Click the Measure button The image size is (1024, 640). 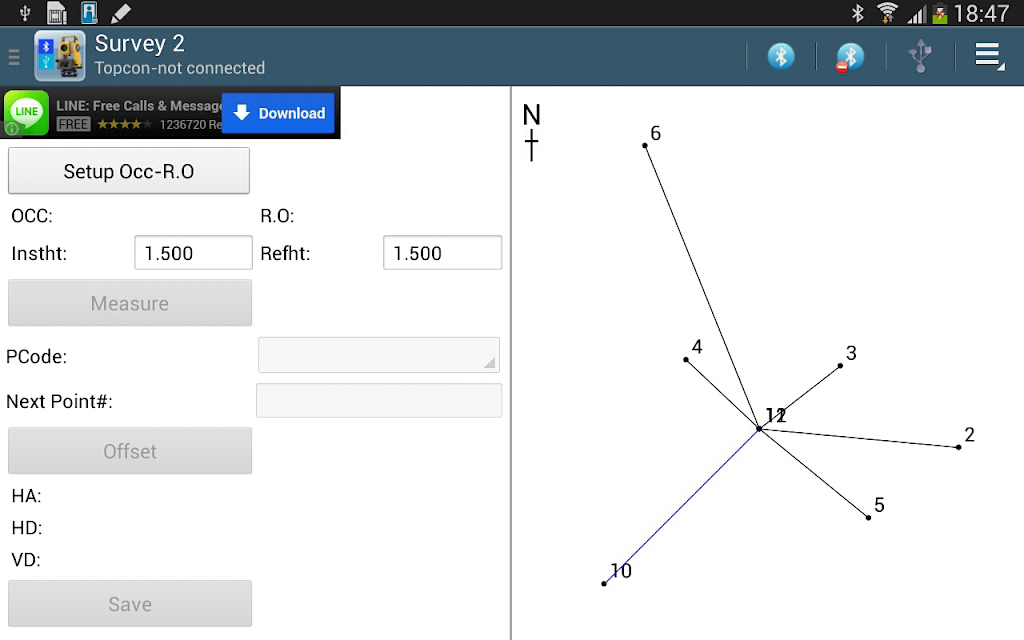129,303
